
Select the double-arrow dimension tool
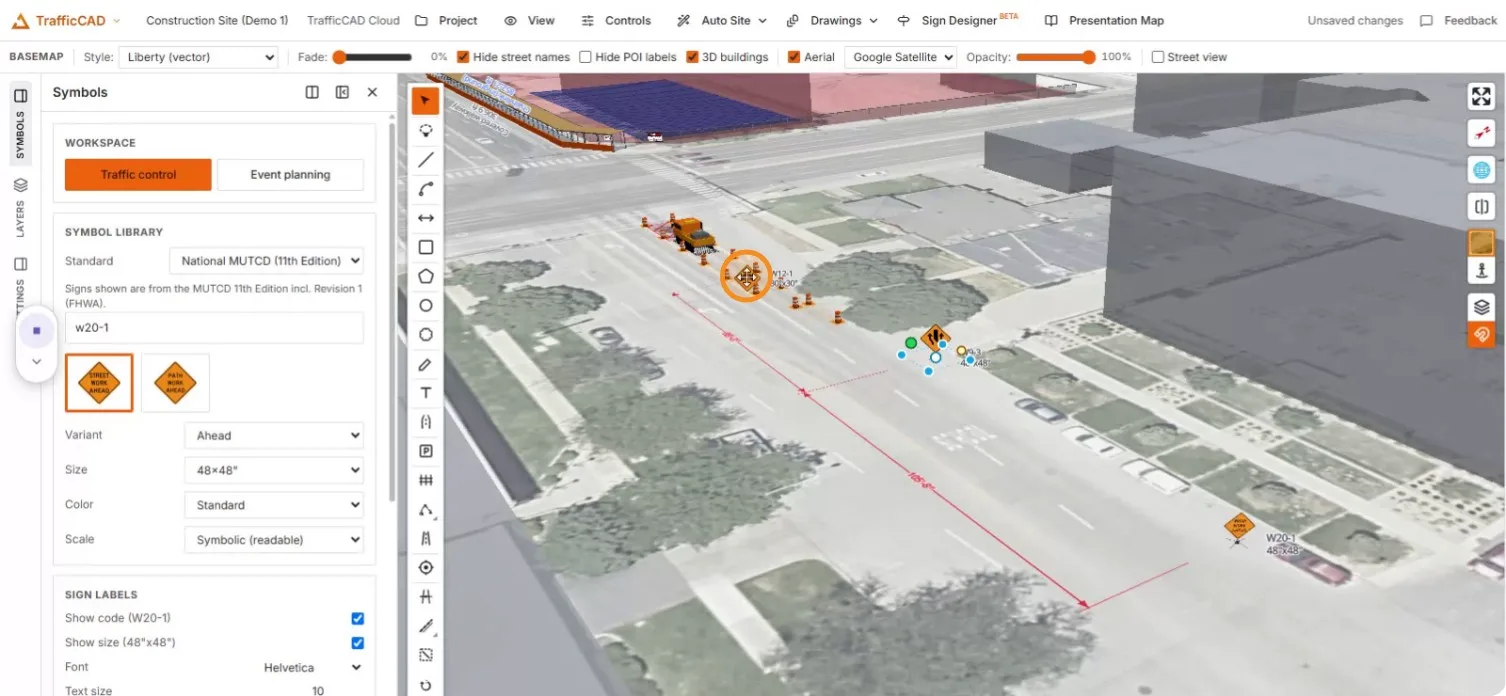pos(426,217)
